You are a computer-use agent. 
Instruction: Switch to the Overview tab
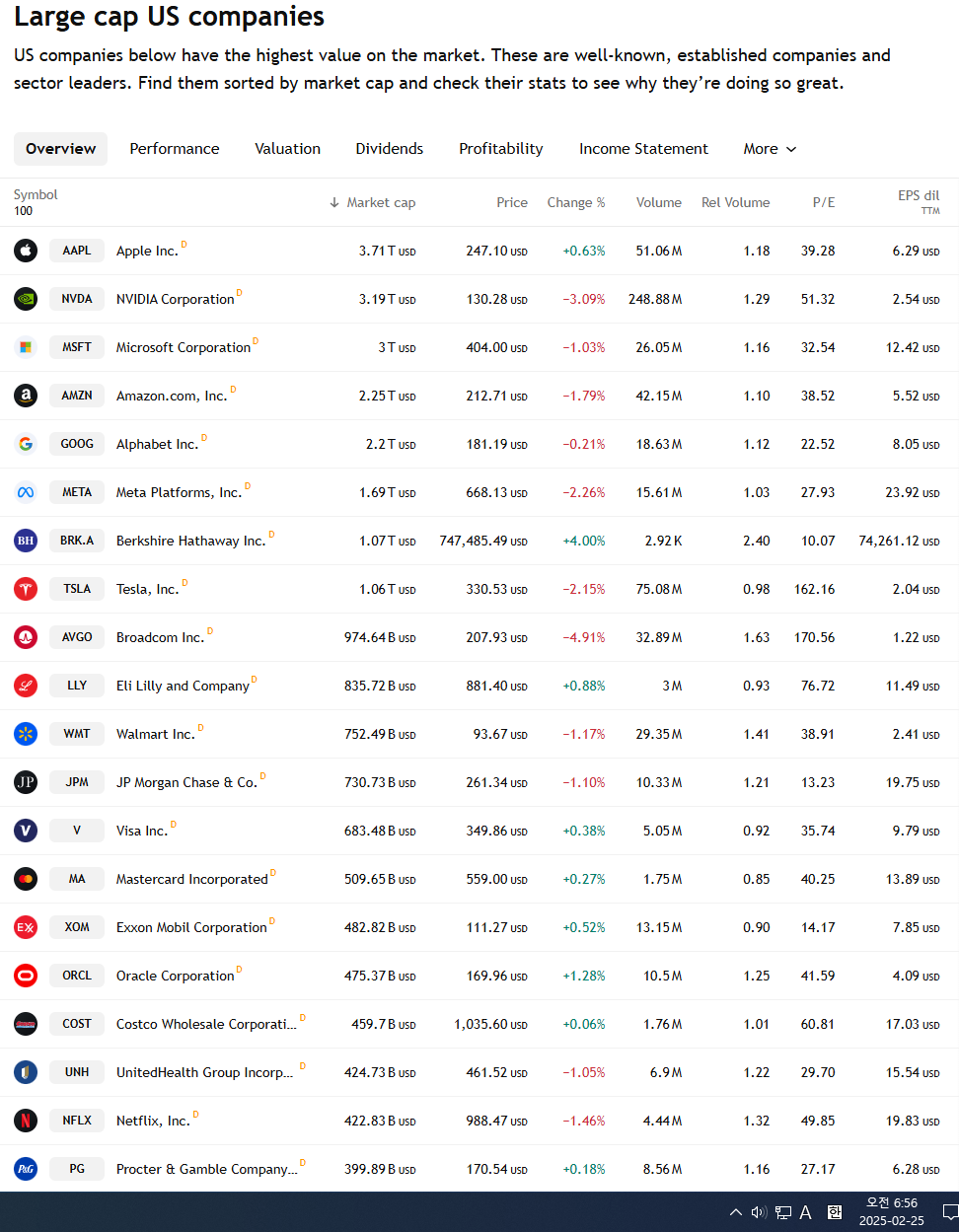pos(60,149)
